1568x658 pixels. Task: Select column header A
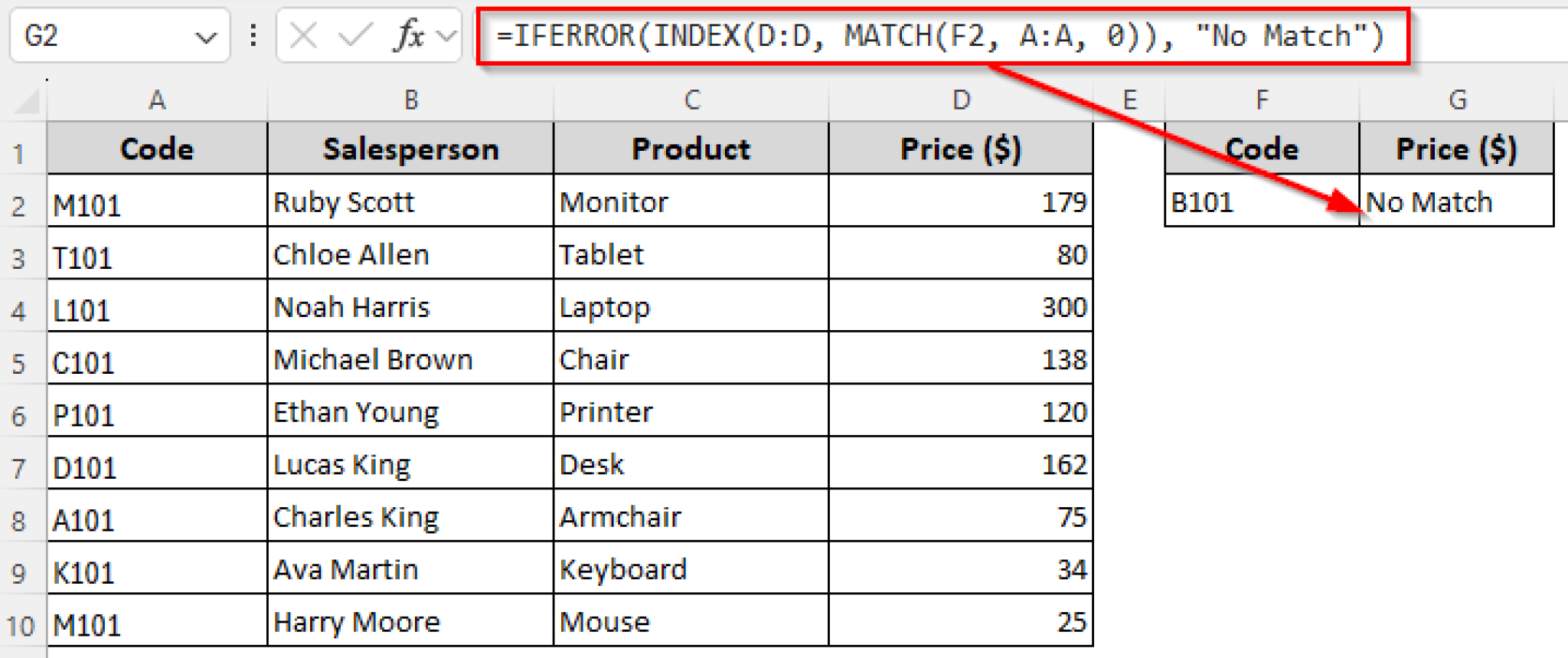click(x=157, y=100)
